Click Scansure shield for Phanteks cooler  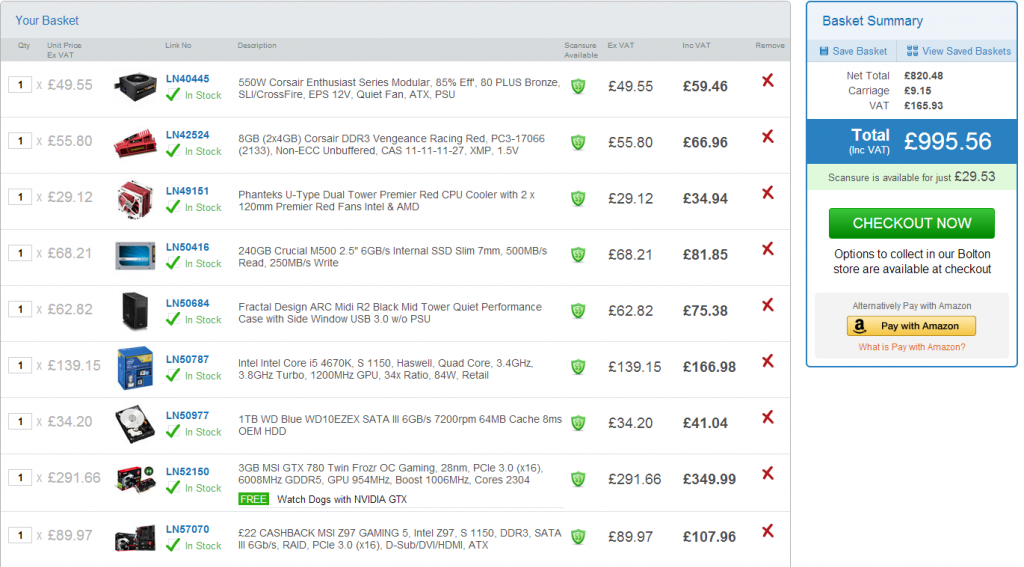point(578,199)
